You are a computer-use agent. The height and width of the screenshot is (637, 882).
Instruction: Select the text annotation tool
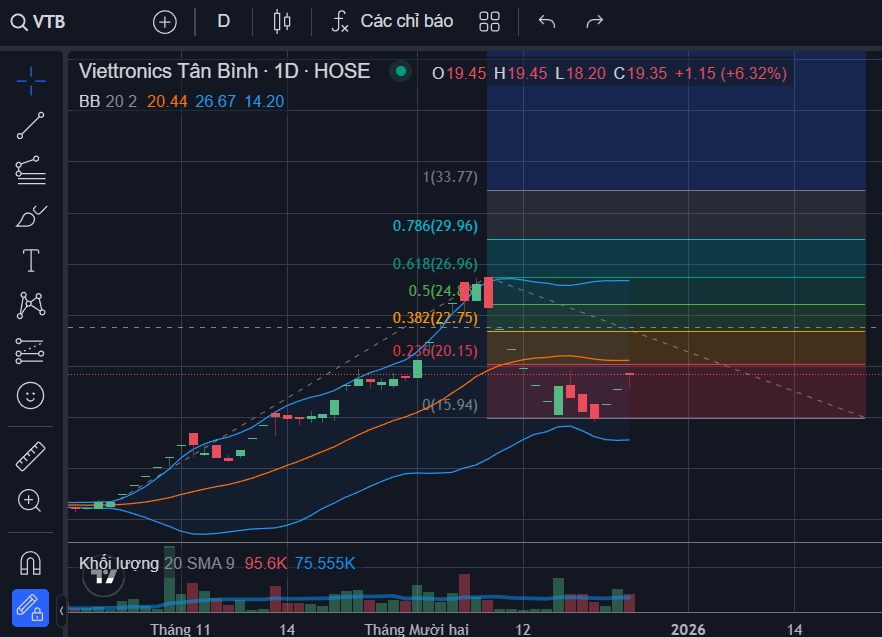(x=30, y=261)
